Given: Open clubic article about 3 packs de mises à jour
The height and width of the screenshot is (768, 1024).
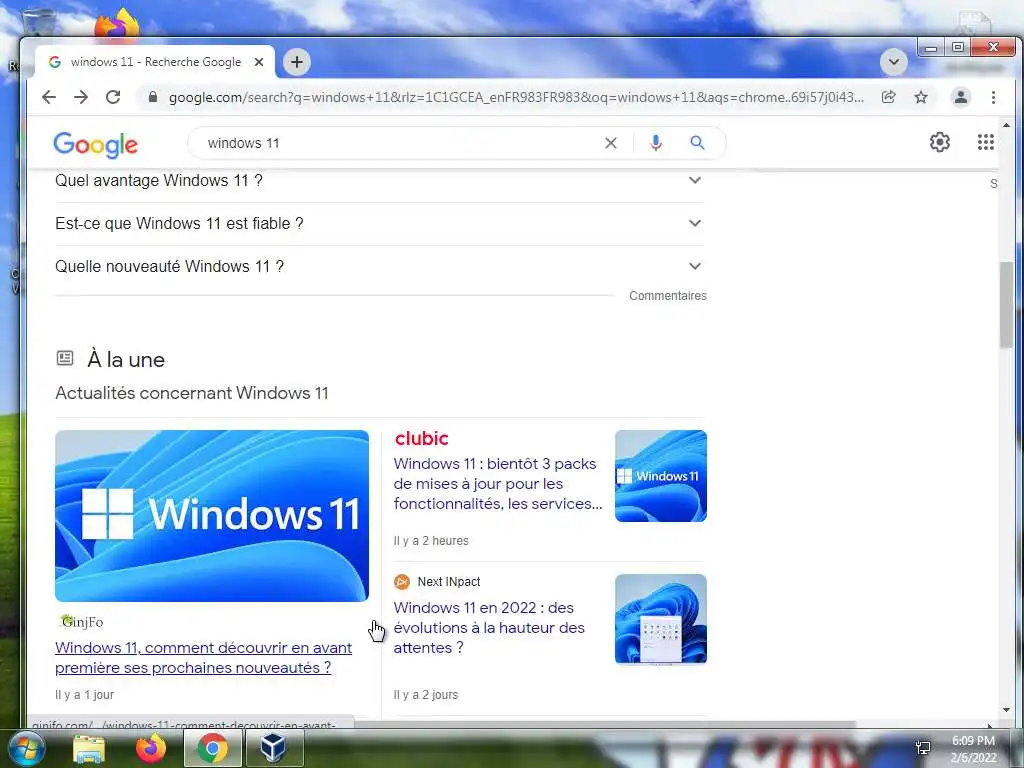Looking at the screenshot, I should [x=498, y=484].
